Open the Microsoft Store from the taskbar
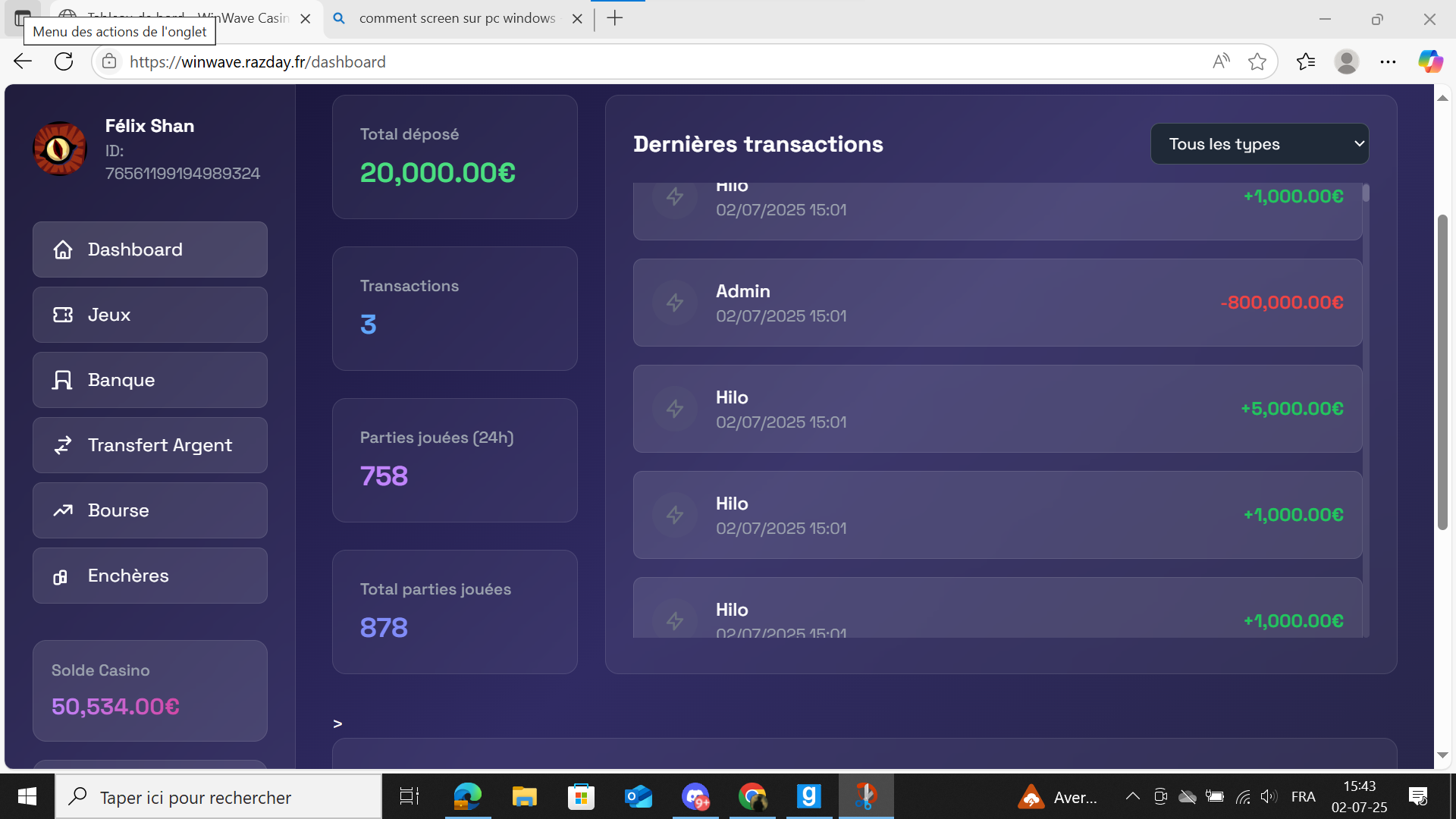Image resolution: width=1456 pixels, height=819 pixels. (582, 796)
